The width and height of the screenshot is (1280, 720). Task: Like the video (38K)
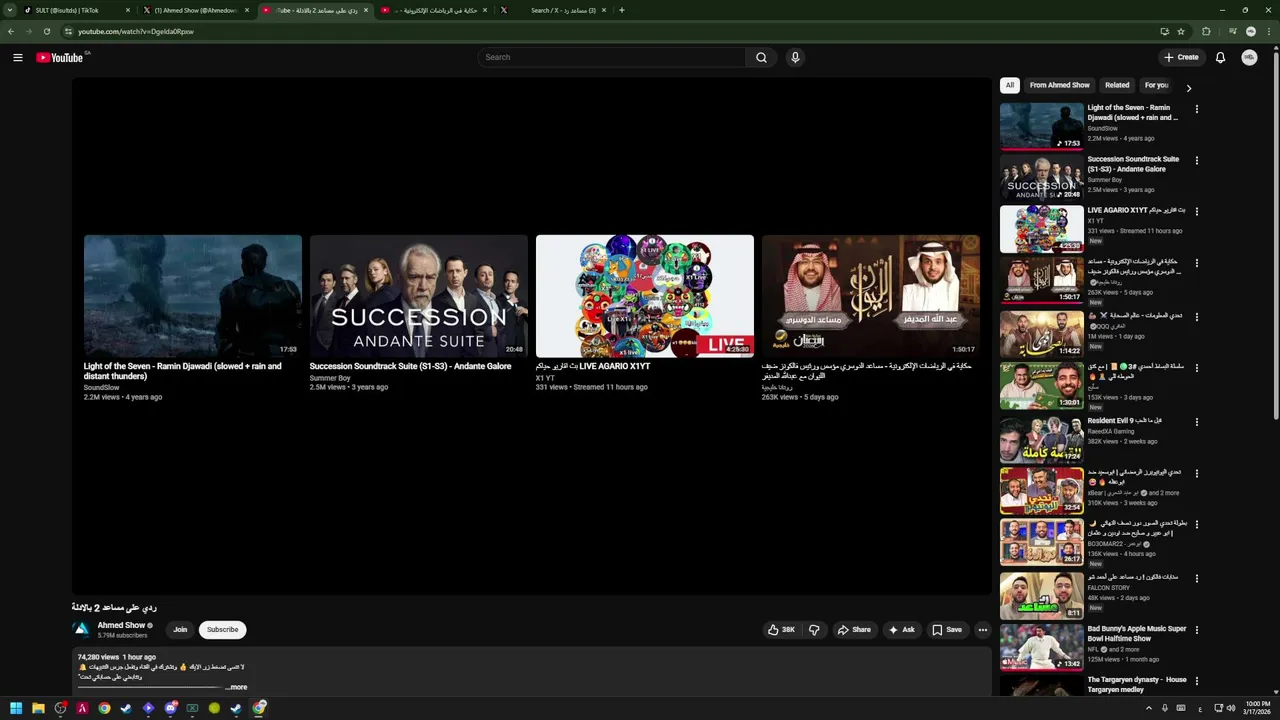click(x=781, y=630)
